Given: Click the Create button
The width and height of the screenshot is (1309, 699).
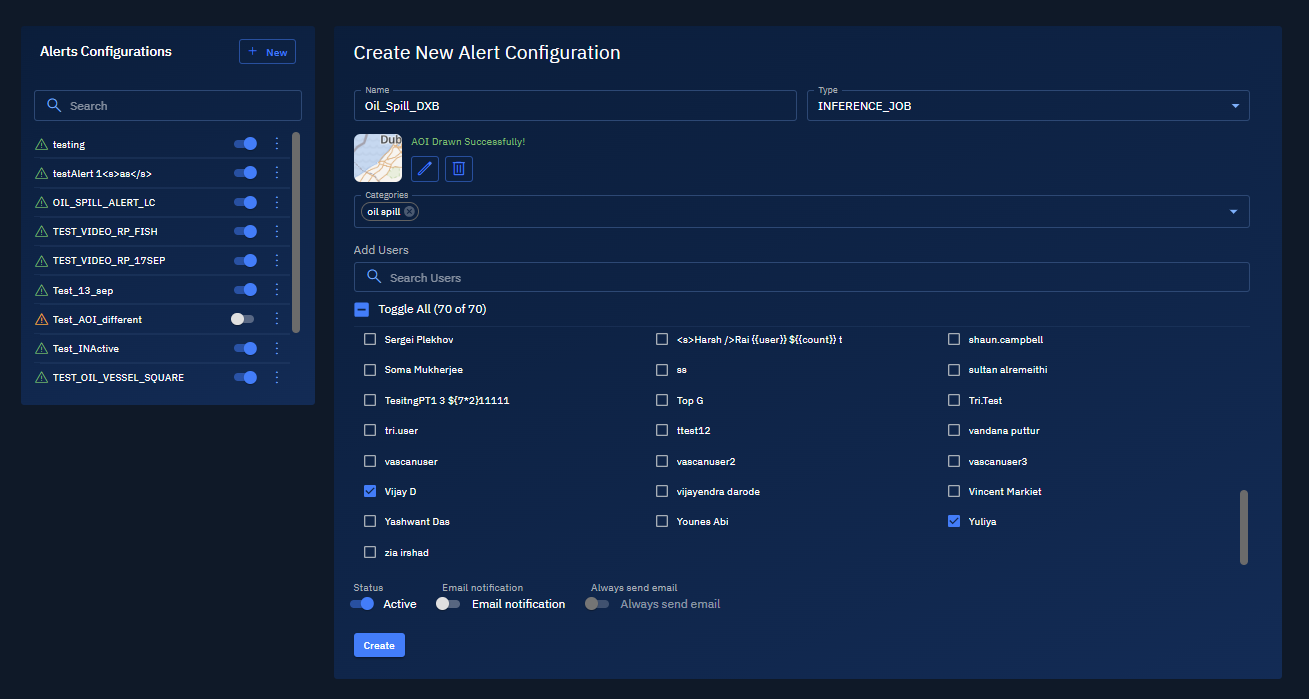Looking at the screenshot, I should tap(379, 646).
